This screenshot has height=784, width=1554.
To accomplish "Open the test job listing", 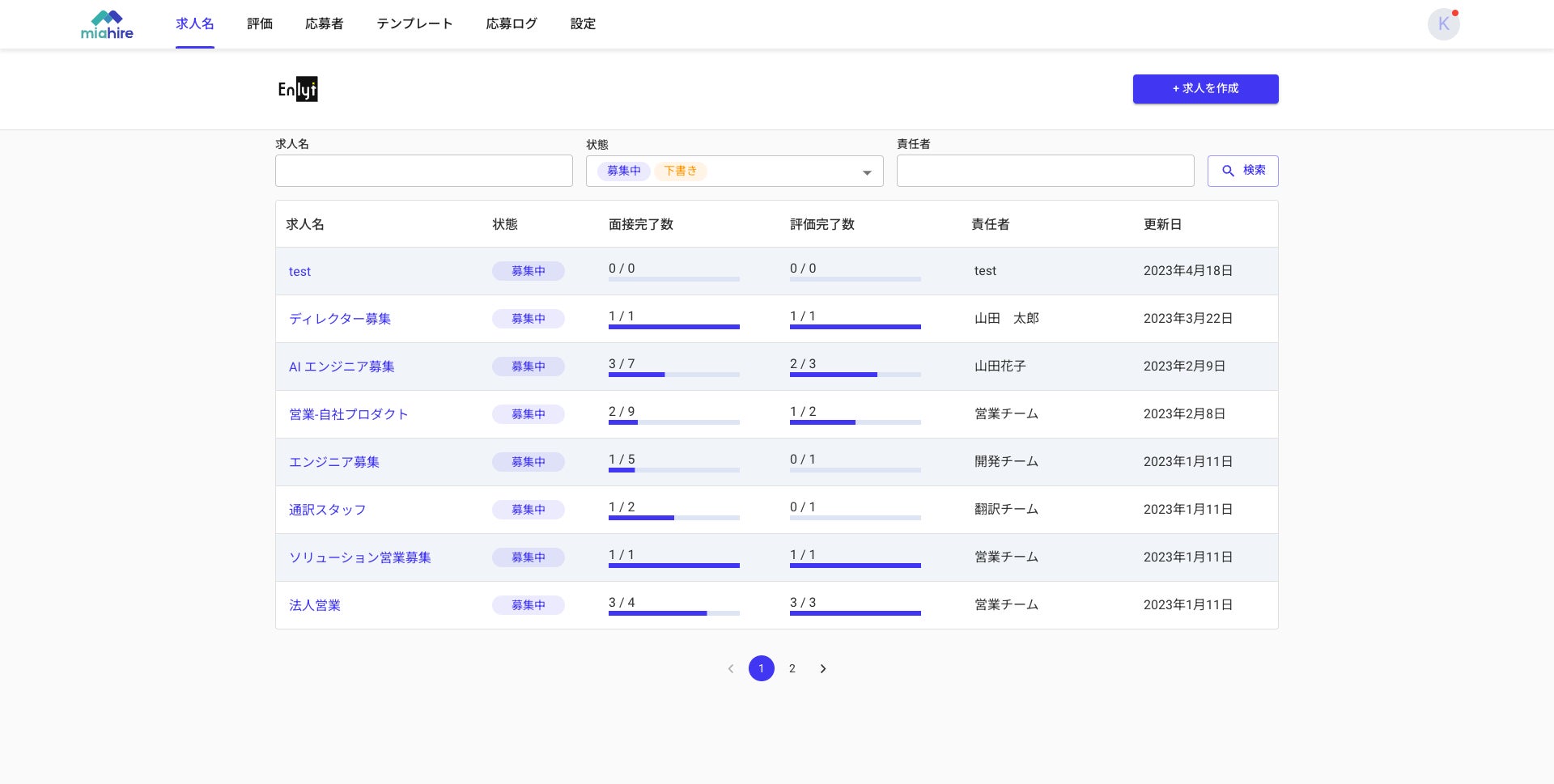I will pos(299,272).
